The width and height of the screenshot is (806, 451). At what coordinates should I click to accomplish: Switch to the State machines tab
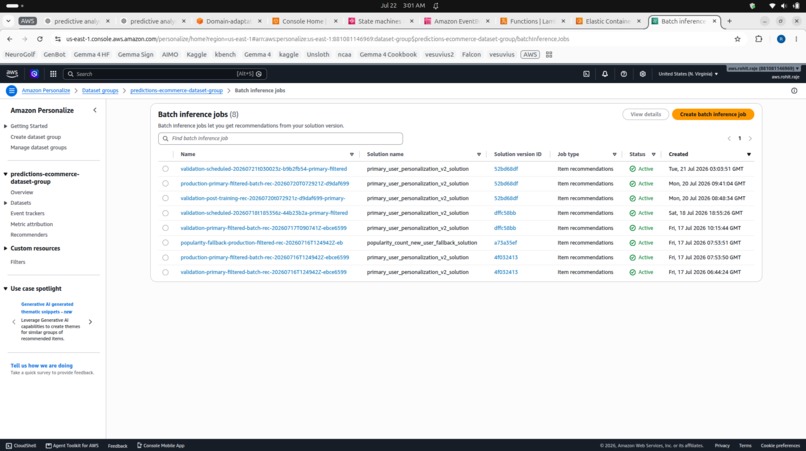pos(380,21)
